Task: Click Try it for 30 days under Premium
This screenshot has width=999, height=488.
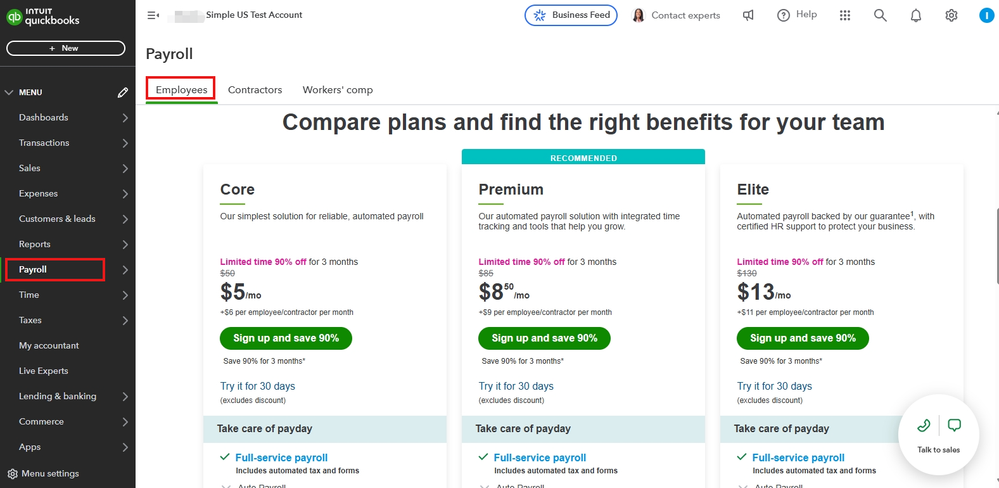Action: click(x=516, y=386)
